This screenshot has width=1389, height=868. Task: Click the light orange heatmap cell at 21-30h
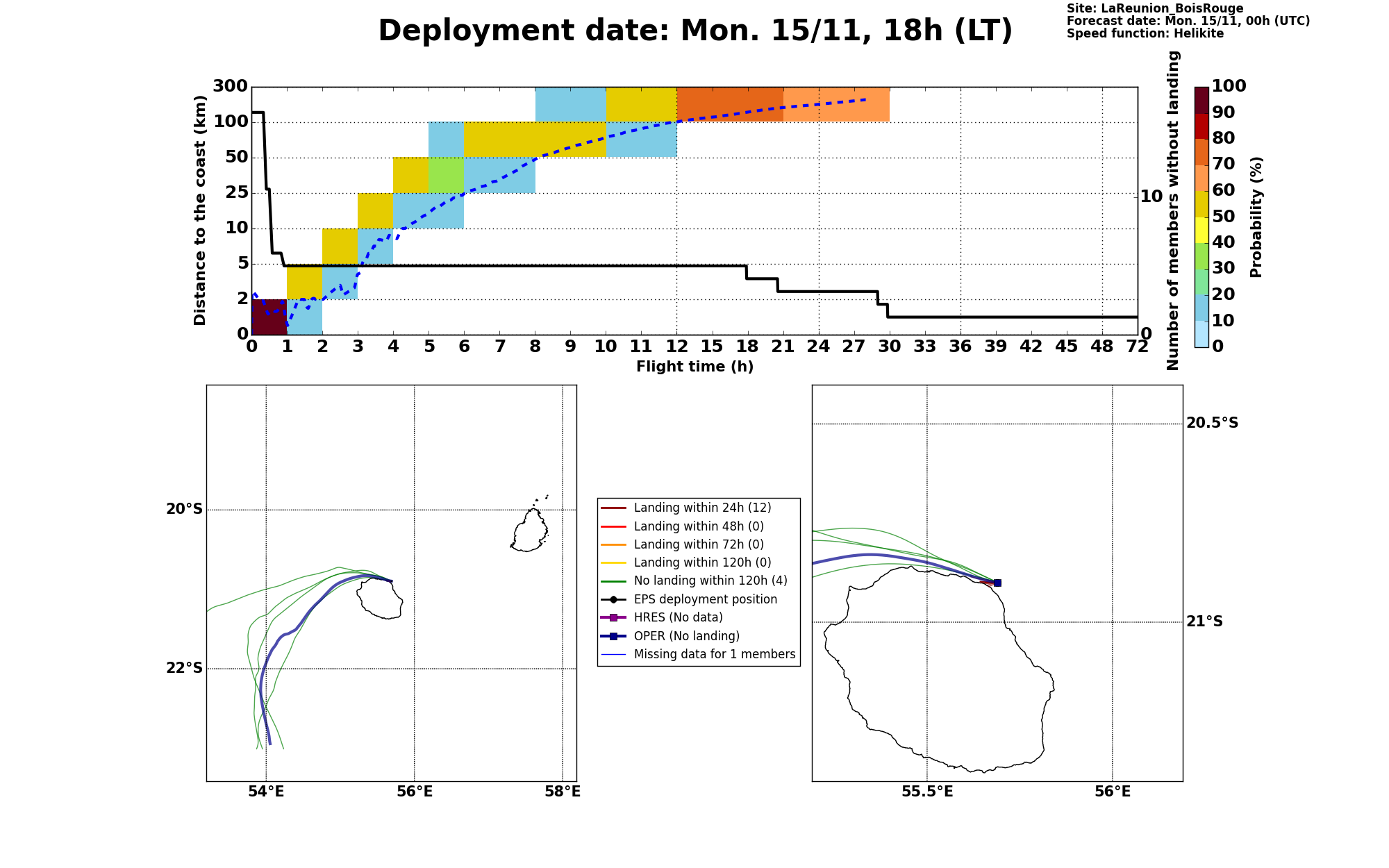[836, 105]
